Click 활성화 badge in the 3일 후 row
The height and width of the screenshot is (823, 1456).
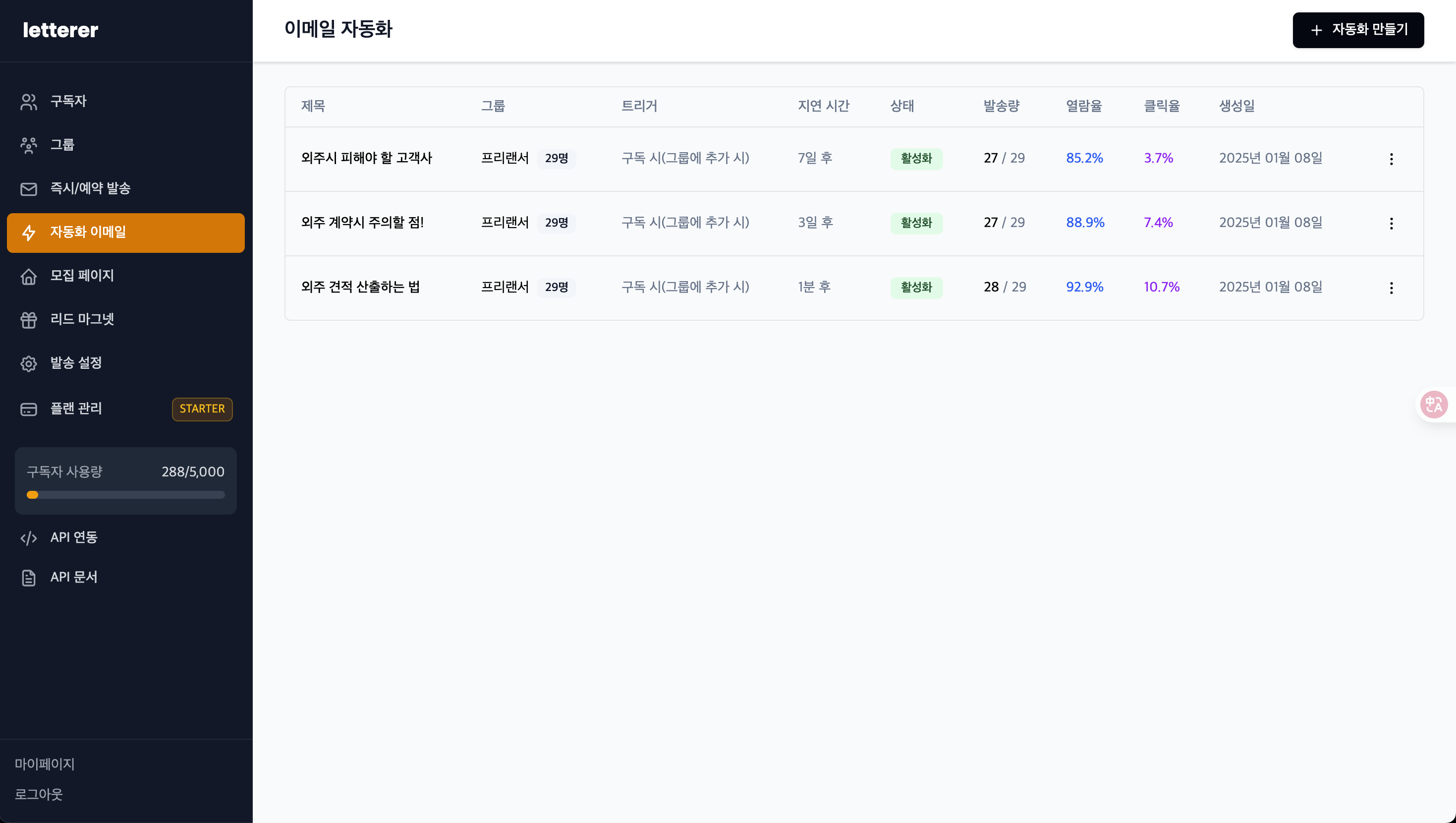point(916,224)
